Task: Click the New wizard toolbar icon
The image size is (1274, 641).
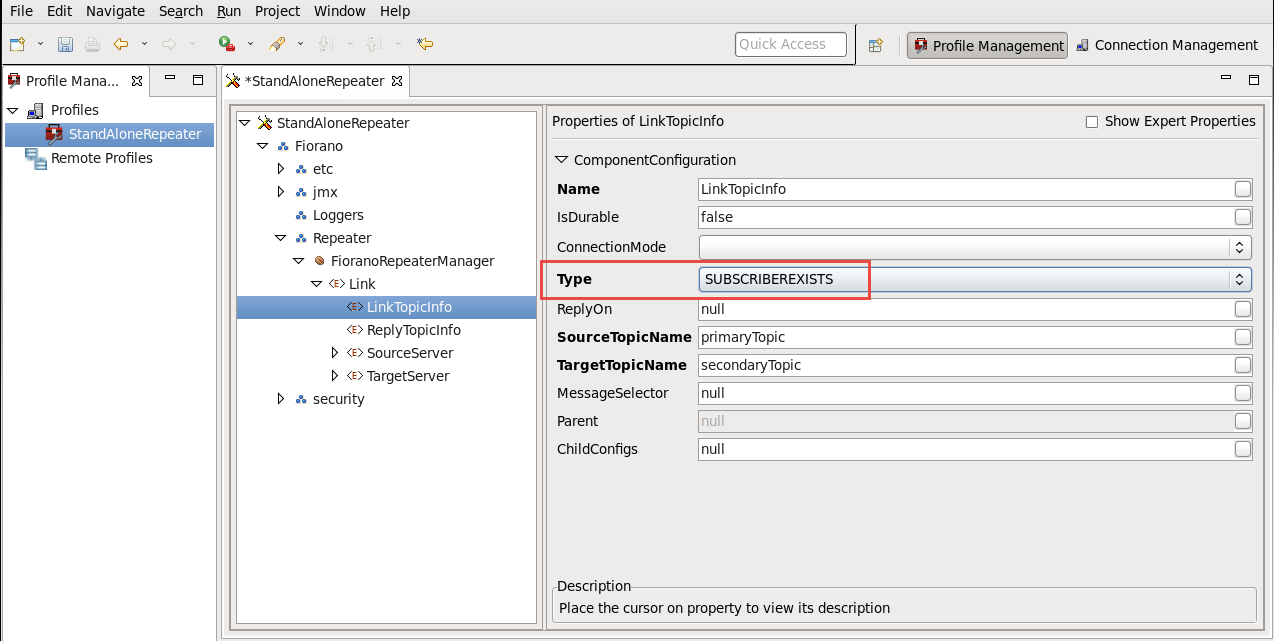Action: 17,44
